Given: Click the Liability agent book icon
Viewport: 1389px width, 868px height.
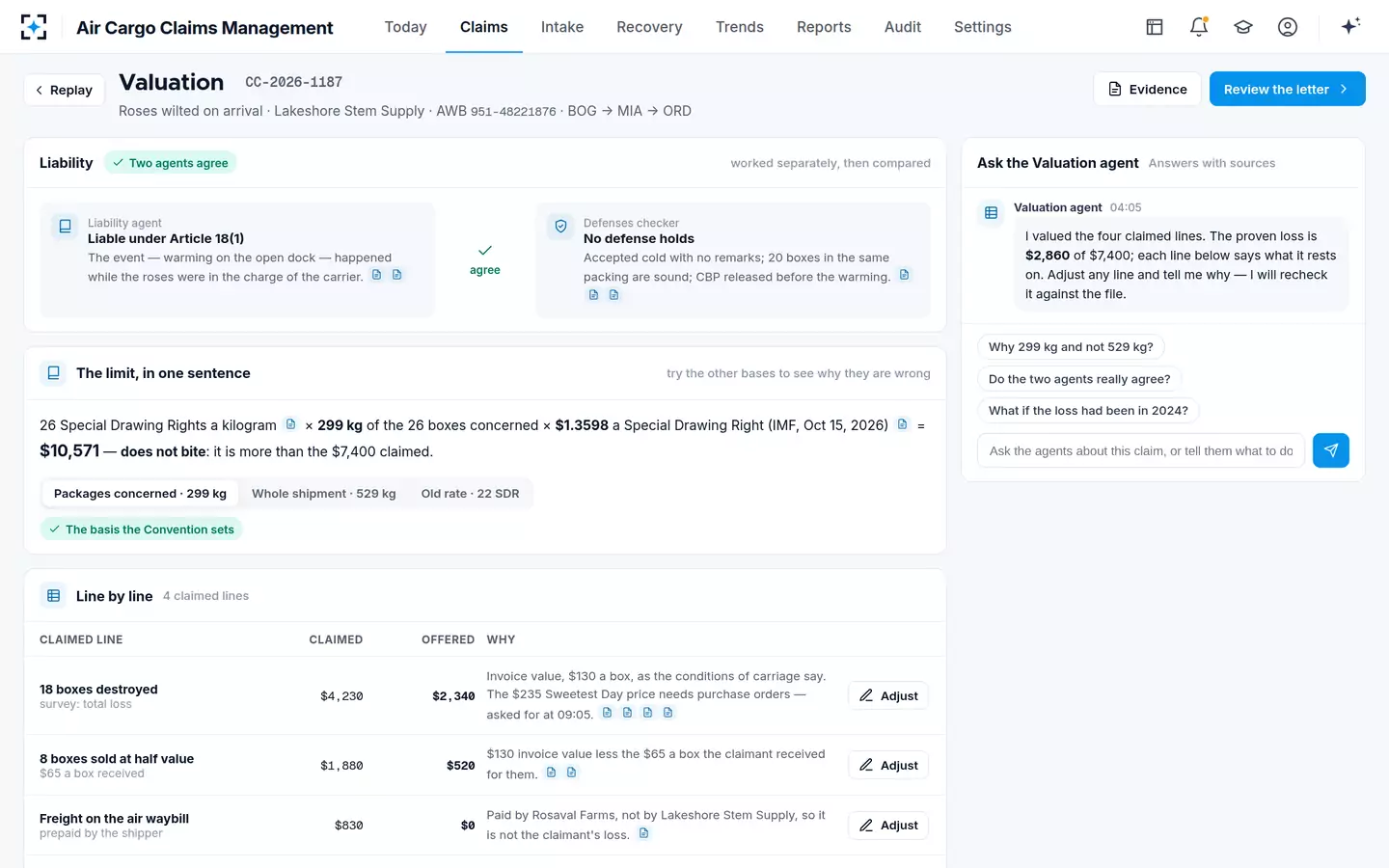Looking at the screenshot, I should 65,227.
